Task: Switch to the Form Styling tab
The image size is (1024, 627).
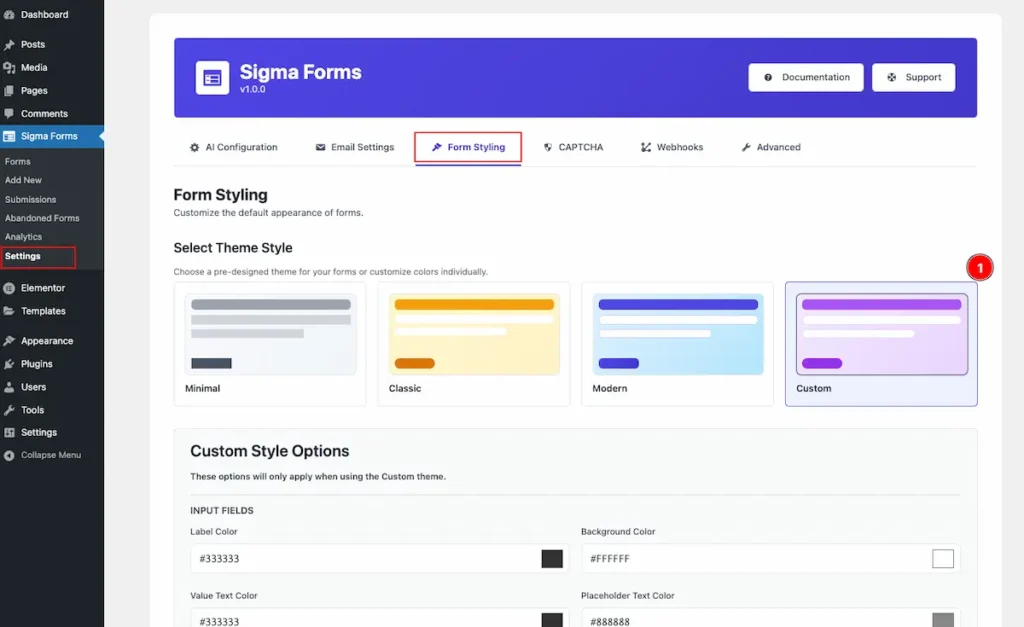Action: point(468,148)
